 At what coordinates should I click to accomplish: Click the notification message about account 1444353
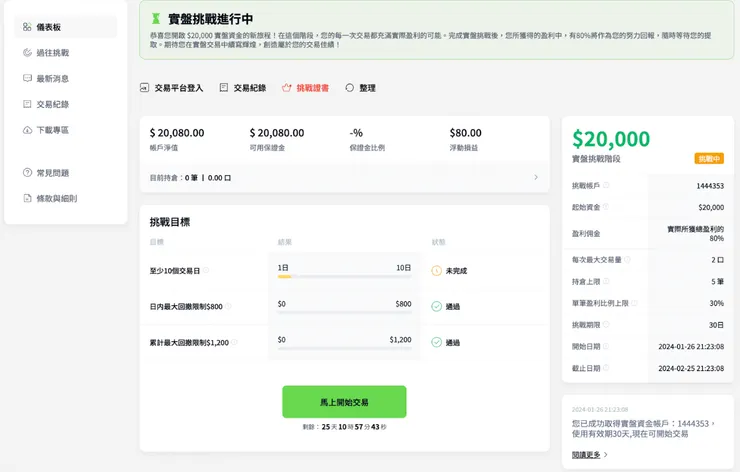click(643, 429)
